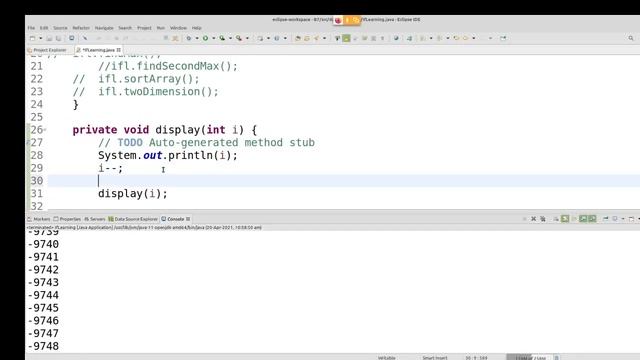640x360 pixels.
Task: Toggle Scroll Lock in console toolbar
Action: coord(565,219)
